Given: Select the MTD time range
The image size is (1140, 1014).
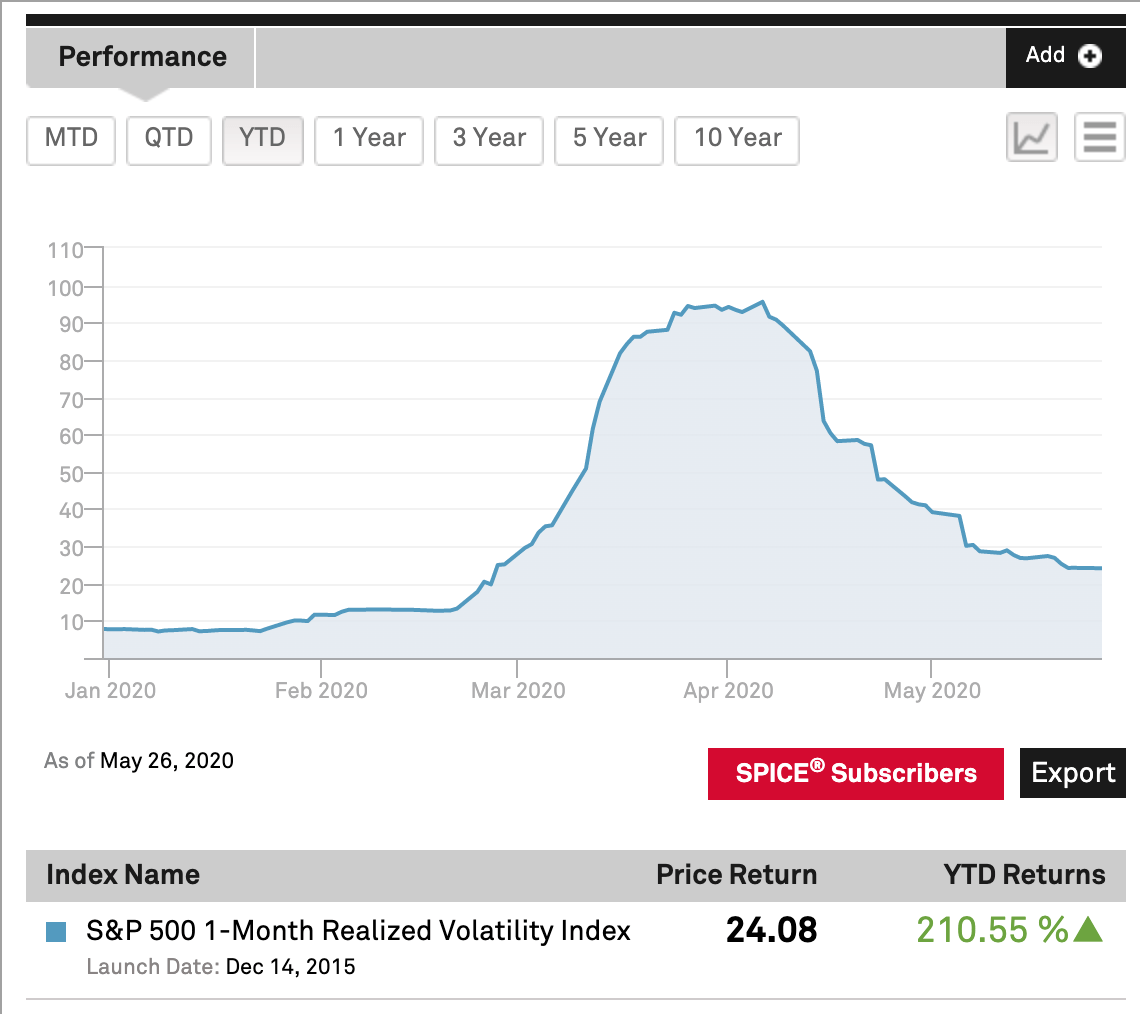Looking at the screenshot, I should (x=71, y=140).
